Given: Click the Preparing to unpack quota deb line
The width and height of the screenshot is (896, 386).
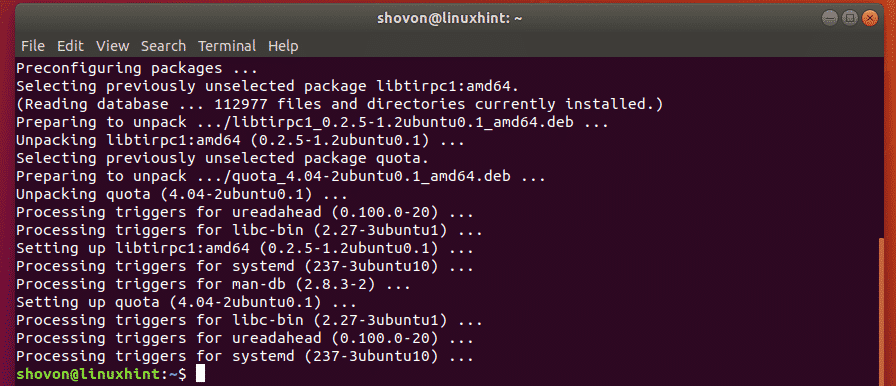Looking at the screenshot, I should (x=280, y=176).
